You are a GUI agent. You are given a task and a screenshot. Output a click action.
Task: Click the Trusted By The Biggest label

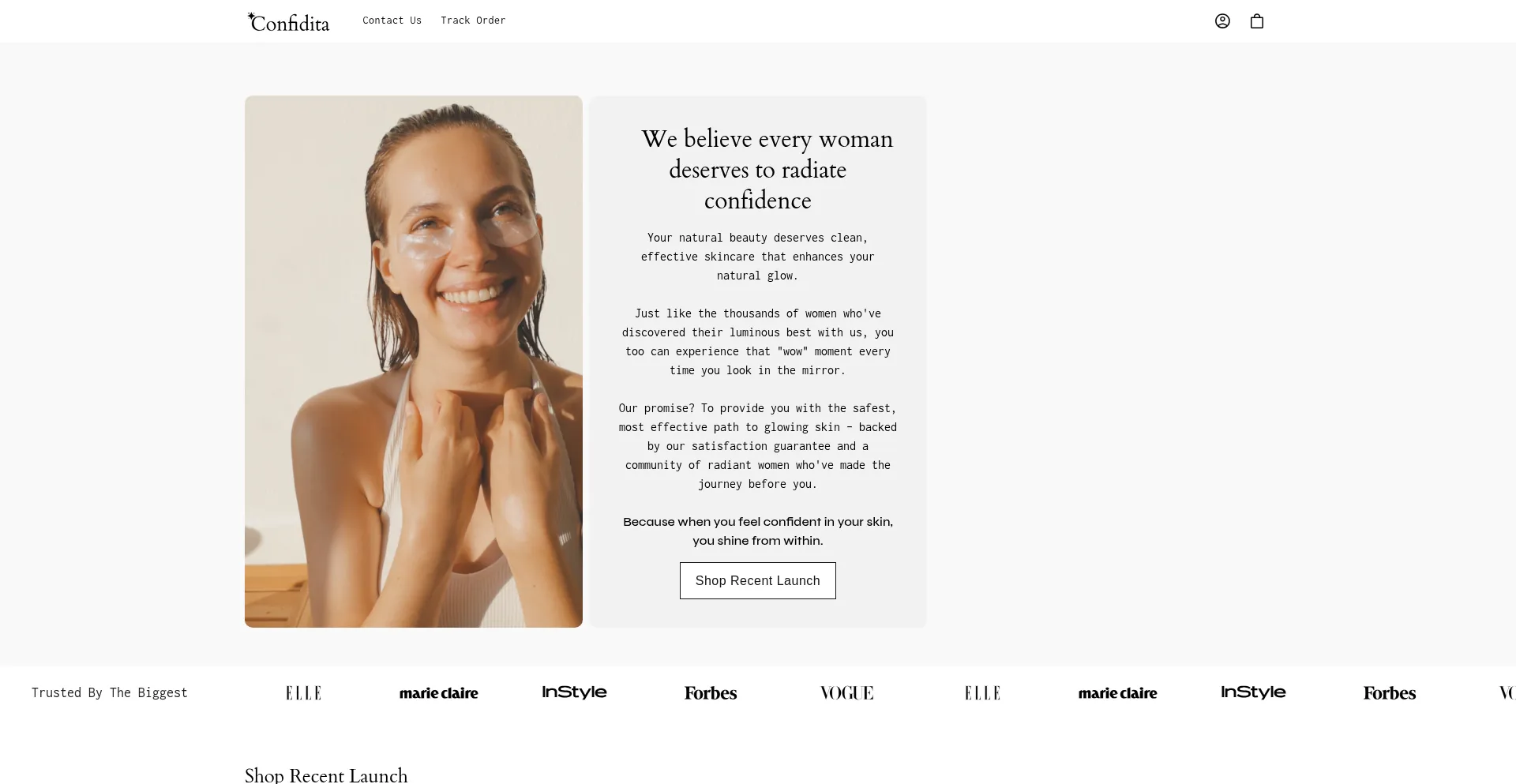[110, 693]
